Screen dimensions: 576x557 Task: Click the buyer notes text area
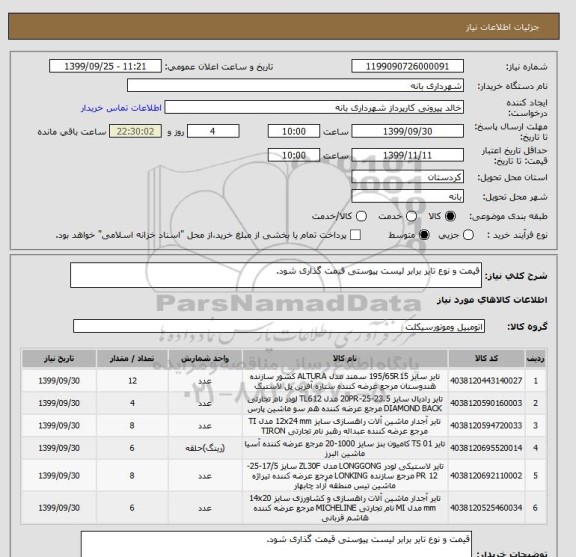(276, 544)
